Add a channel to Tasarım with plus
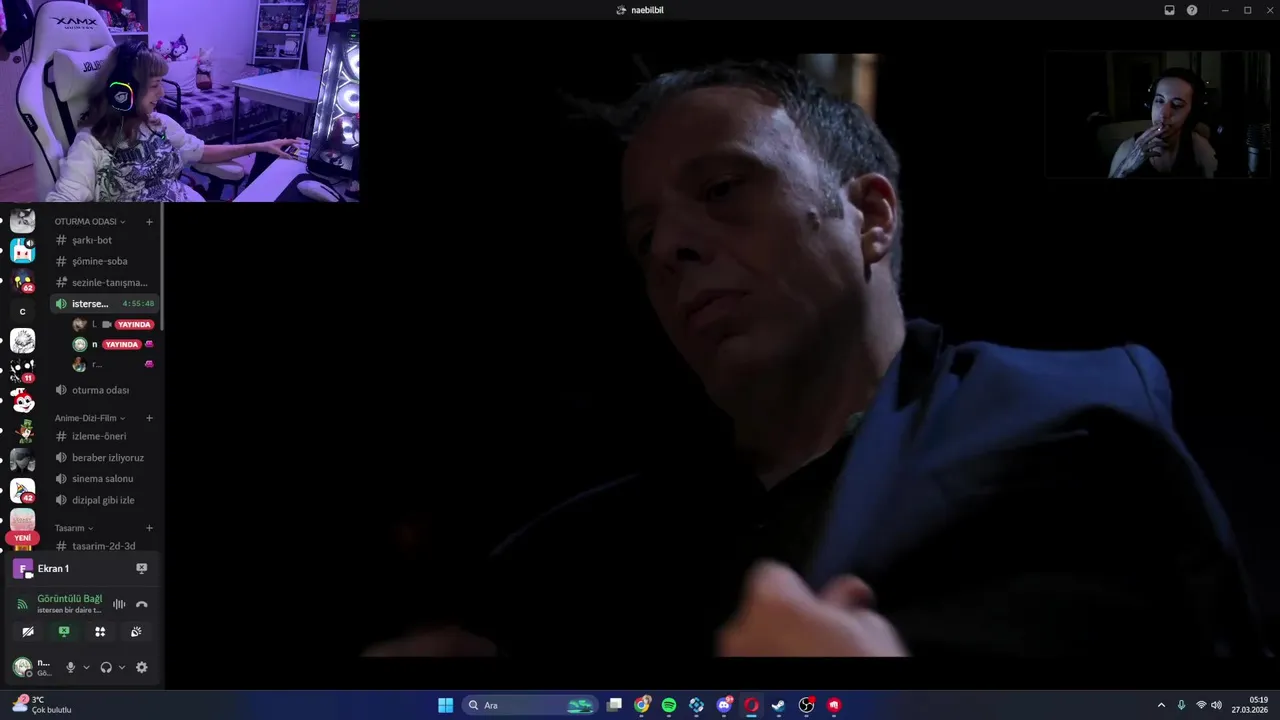1280x720 pixels. (149, 528)
